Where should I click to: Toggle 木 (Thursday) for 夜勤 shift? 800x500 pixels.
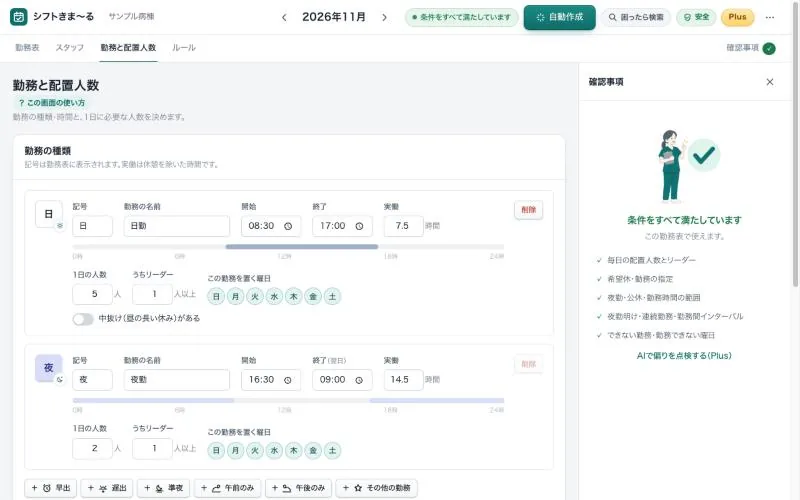[294, 451]
